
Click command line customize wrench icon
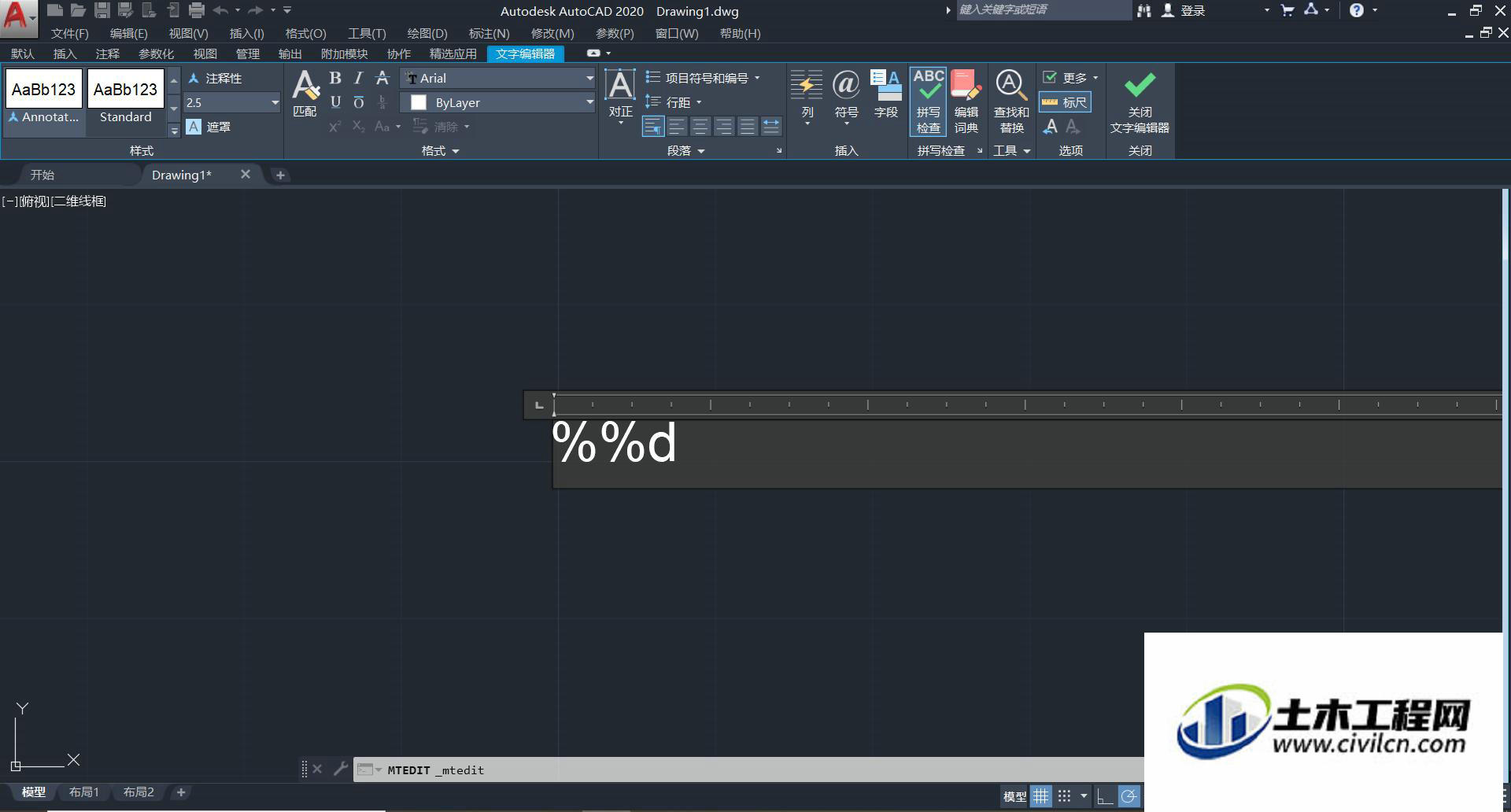tap(341, 769)
